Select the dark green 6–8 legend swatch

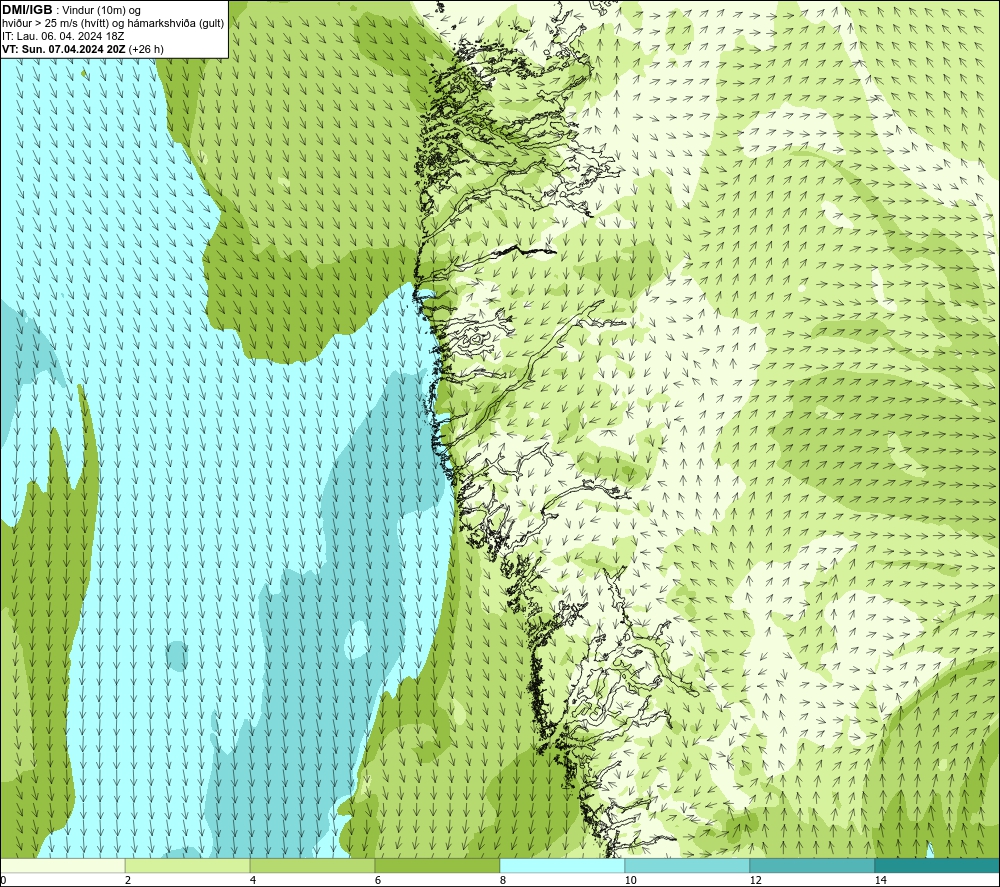pyautogui.click(x=438, y=865)
